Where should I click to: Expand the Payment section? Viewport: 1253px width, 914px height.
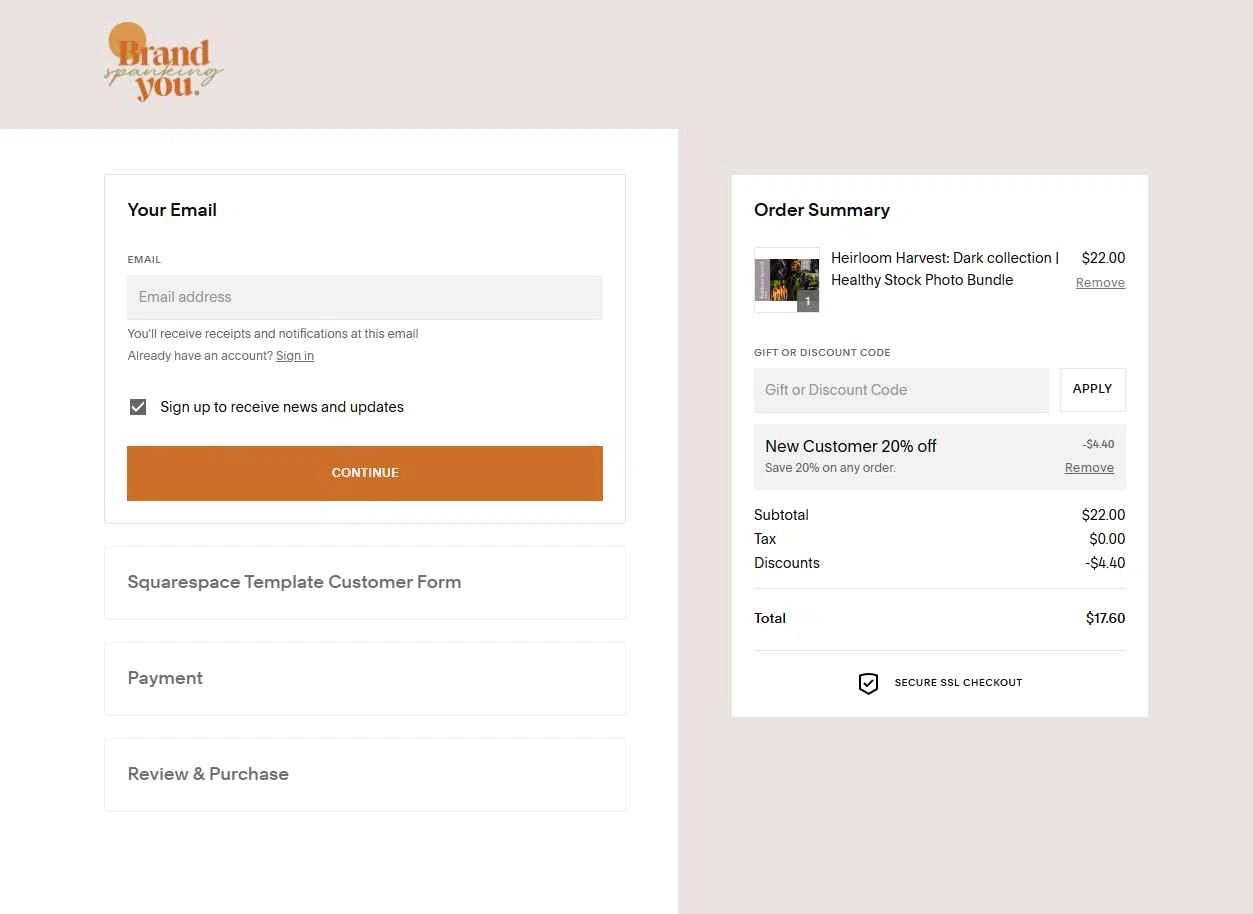(365, 678)
